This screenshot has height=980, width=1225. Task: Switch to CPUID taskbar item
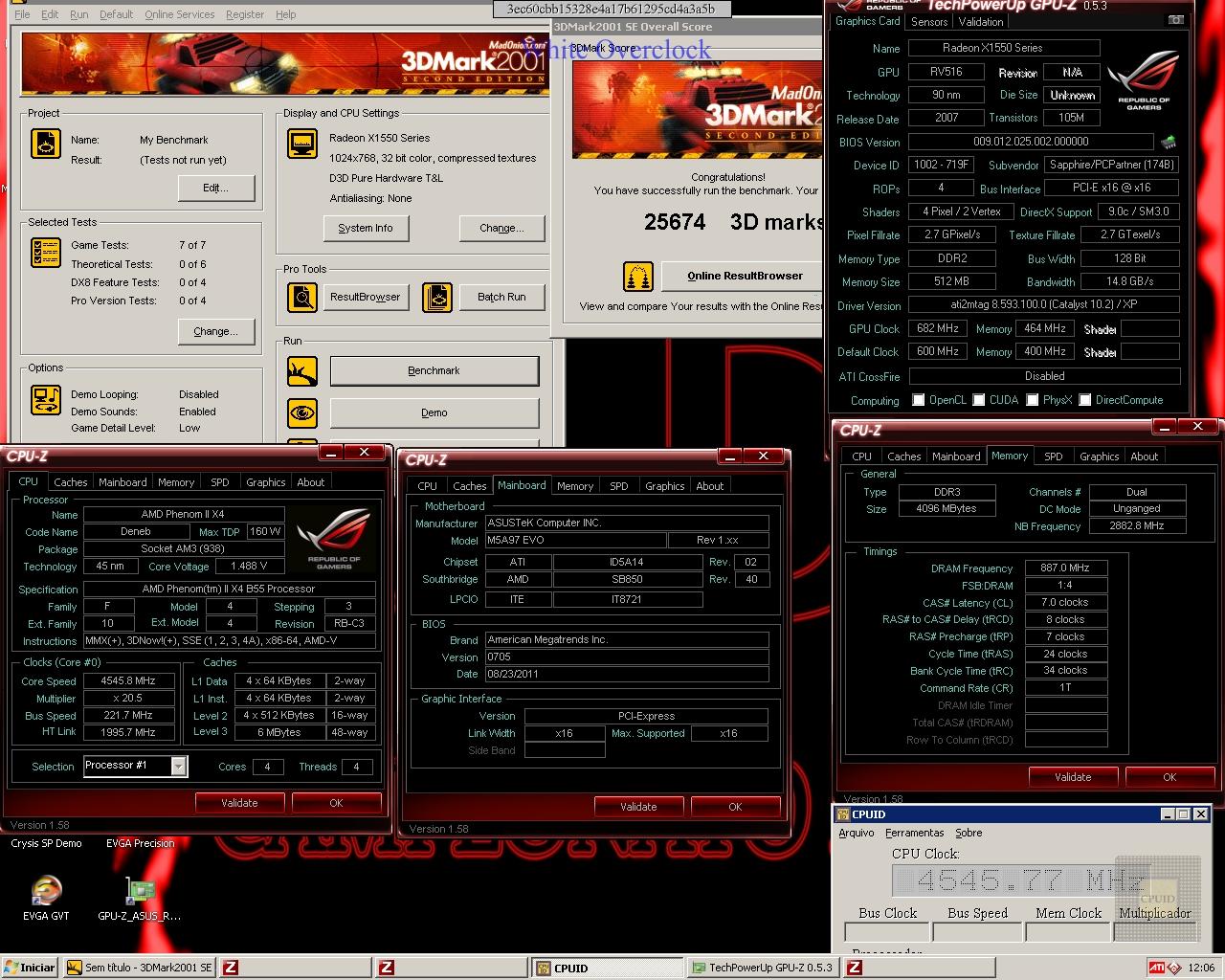[x=606, y=968]
